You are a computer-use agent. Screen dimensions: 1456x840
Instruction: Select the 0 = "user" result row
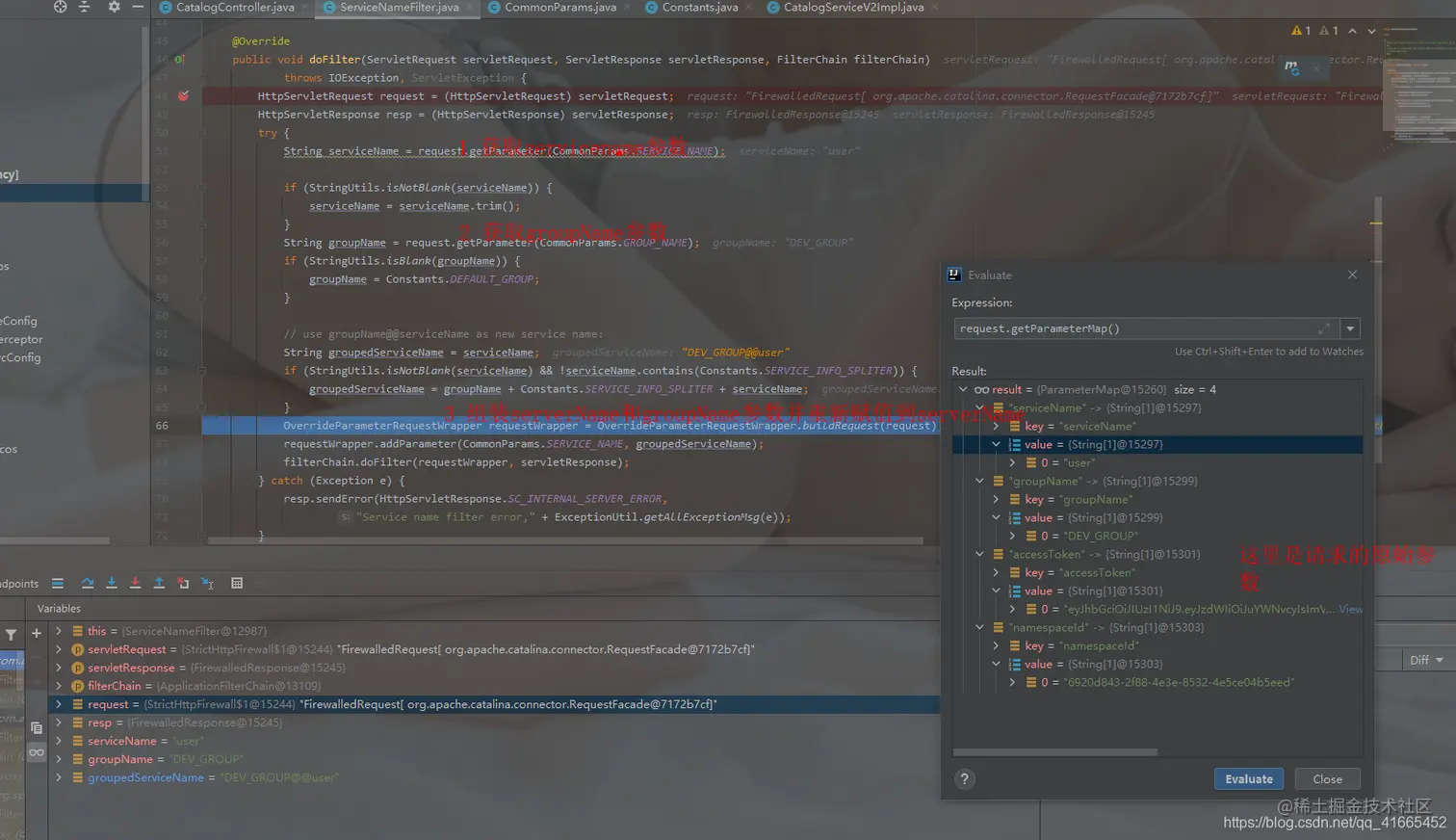tap(1157, 462)
